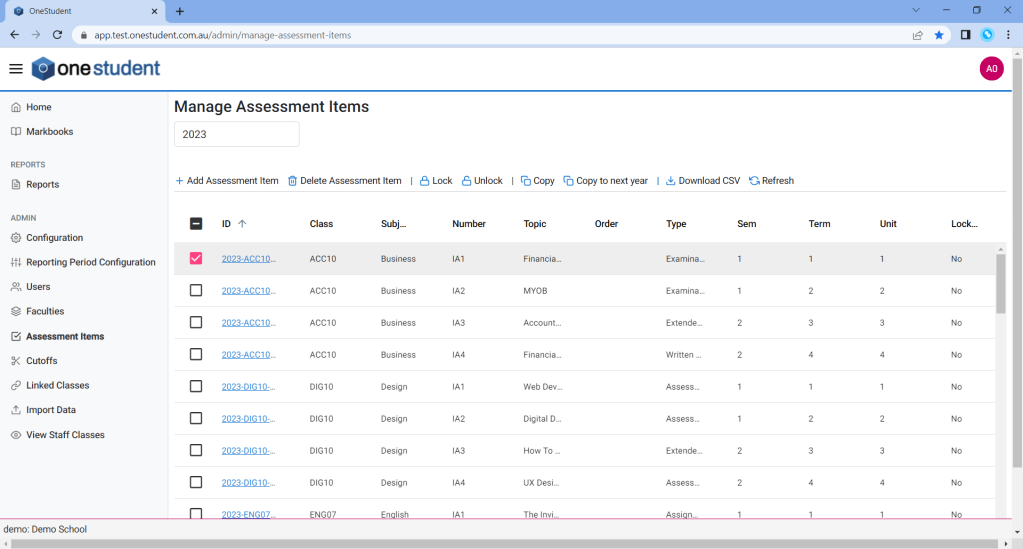Click the Copy to next year icon
The height and width of the screenshot is (549, 1023).
tap(568, 181)
